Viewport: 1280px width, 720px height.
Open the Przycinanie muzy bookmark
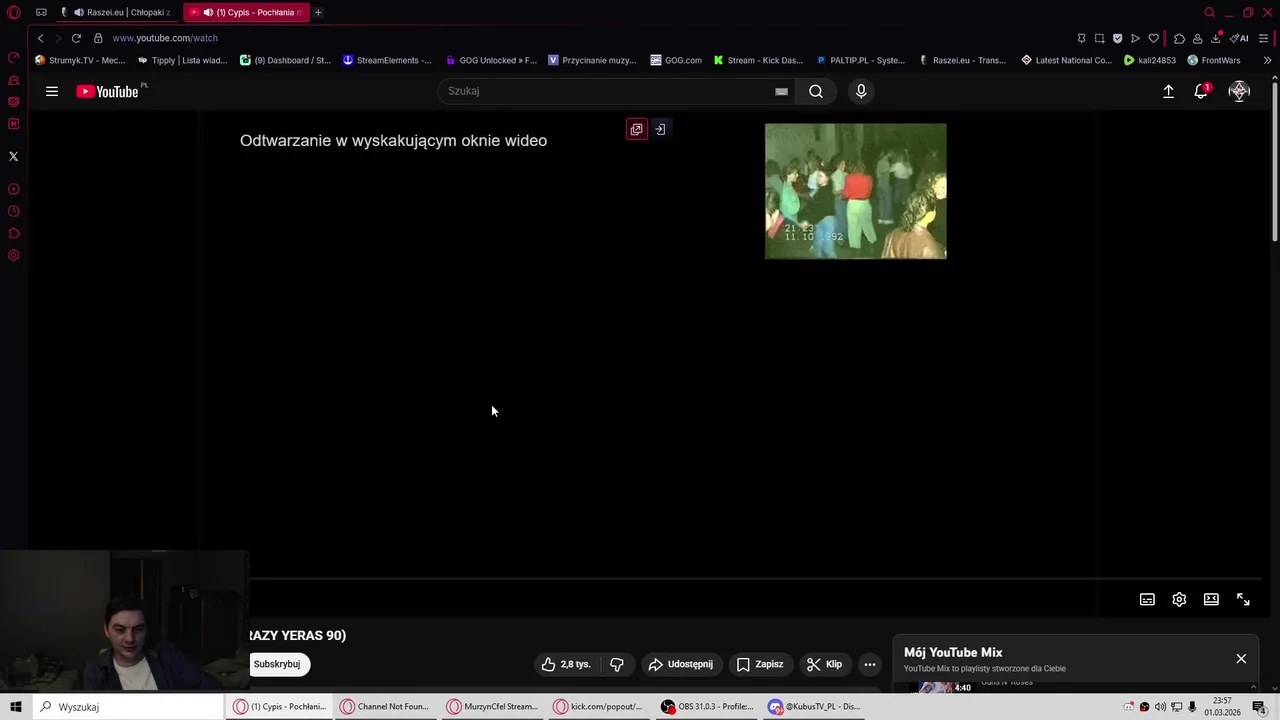(x=592, y=60)
